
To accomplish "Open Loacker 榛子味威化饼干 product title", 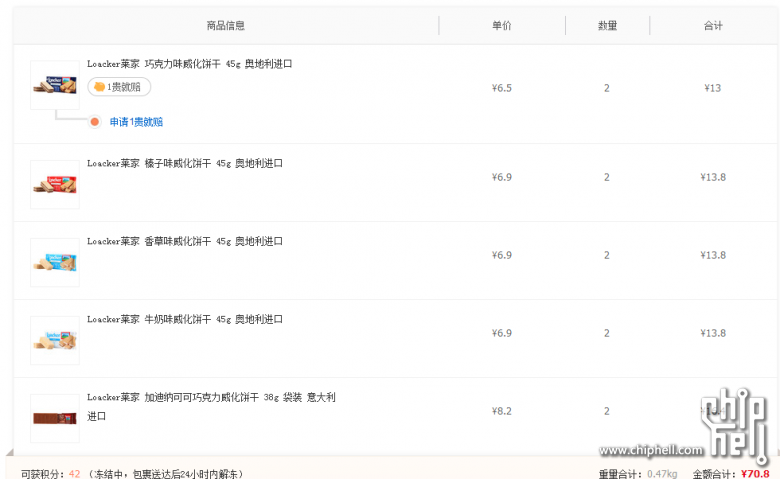I will click(185, 164).
